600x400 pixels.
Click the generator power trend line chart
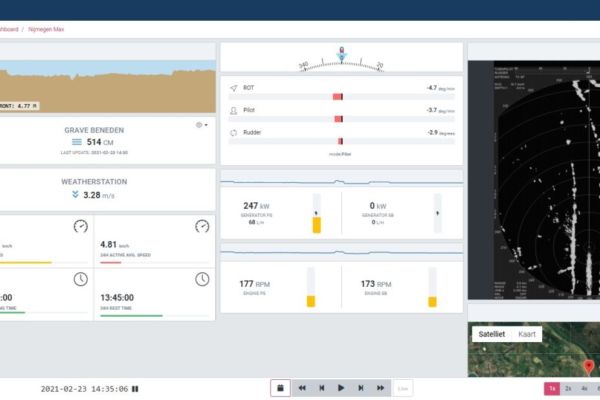[342, 179]
